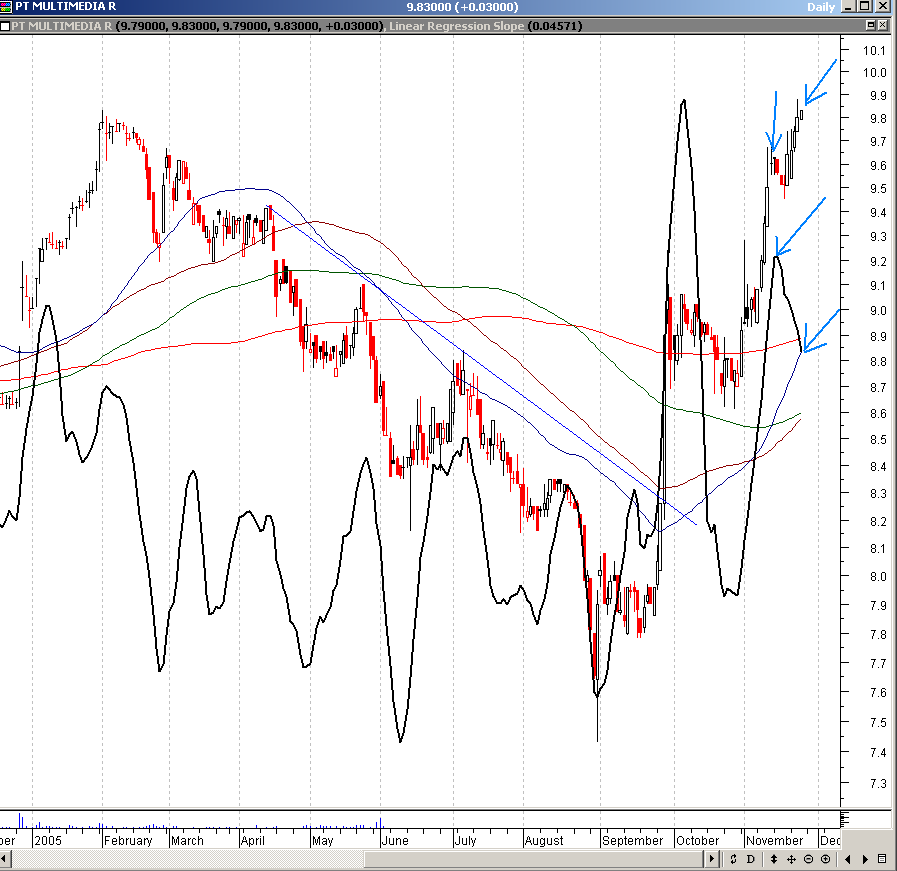Viewport: 897px width, 871px height.
Task: Zoom out using the minus magnifier icon
Action: pyautogui.click(x=808, y=858)
